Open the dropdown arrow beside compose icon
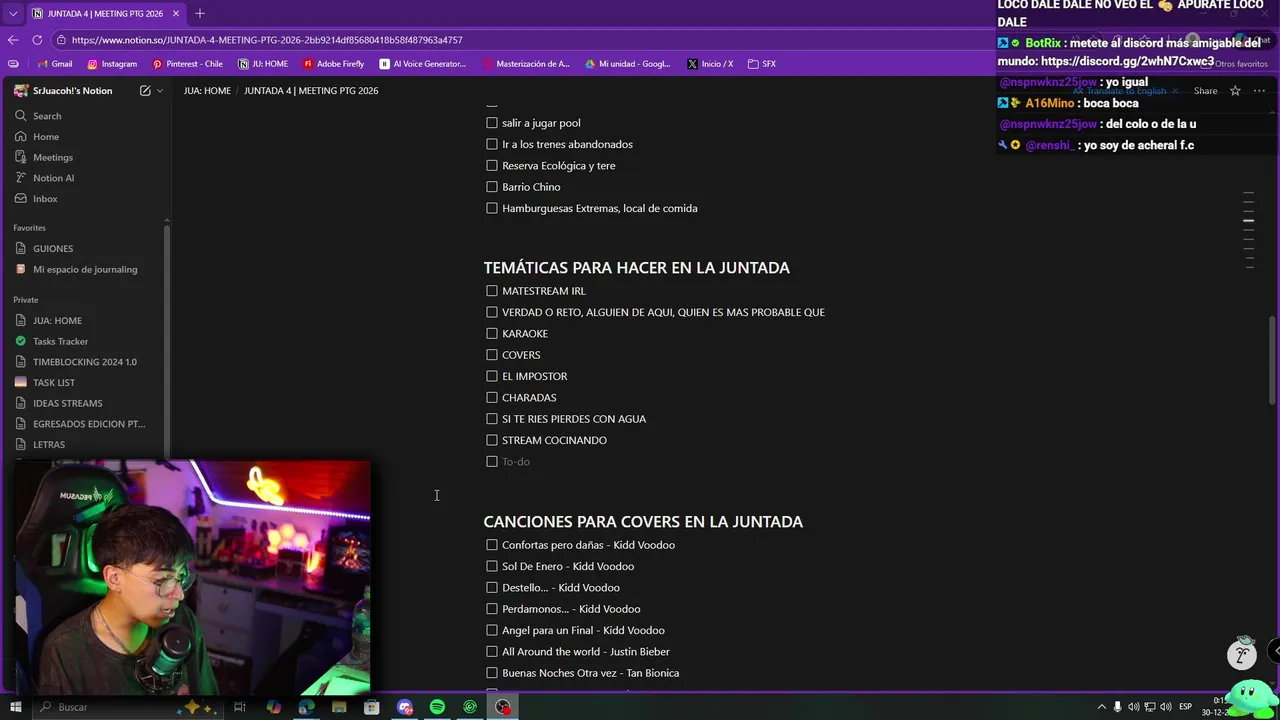Image resolution: width=1280 pixels, height=720 pixels. click(160, 91)
